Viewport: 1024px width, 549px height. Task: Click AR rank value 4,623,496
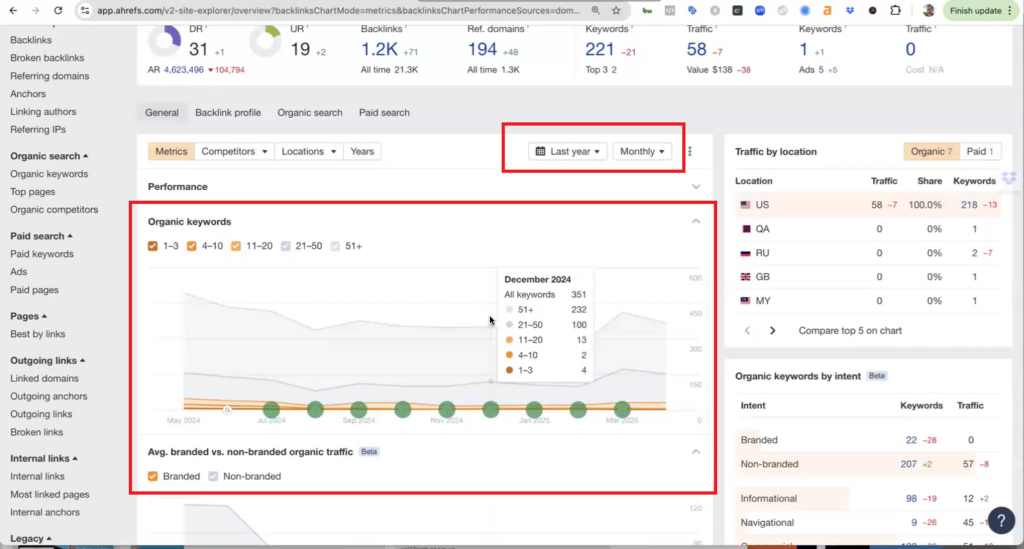(184, 70)
